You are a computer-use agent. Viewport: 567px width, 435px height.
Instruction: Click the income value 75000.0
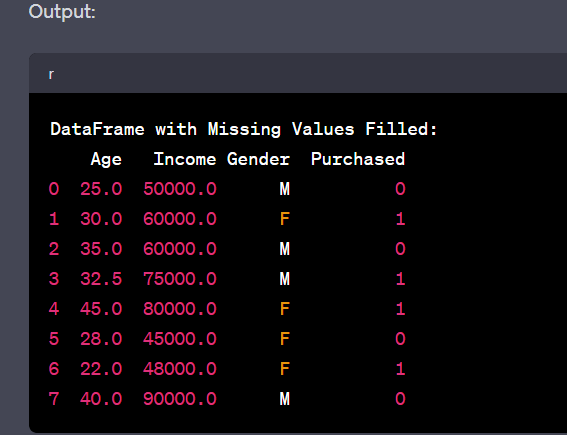pos(180,279)
